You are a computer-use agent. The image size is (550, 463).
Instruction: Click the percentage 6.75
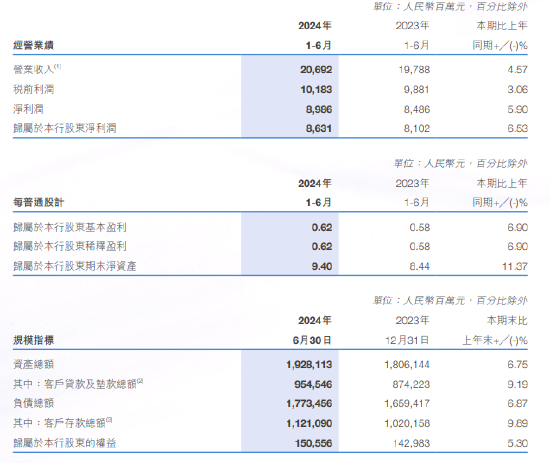[x=517, y=365]
